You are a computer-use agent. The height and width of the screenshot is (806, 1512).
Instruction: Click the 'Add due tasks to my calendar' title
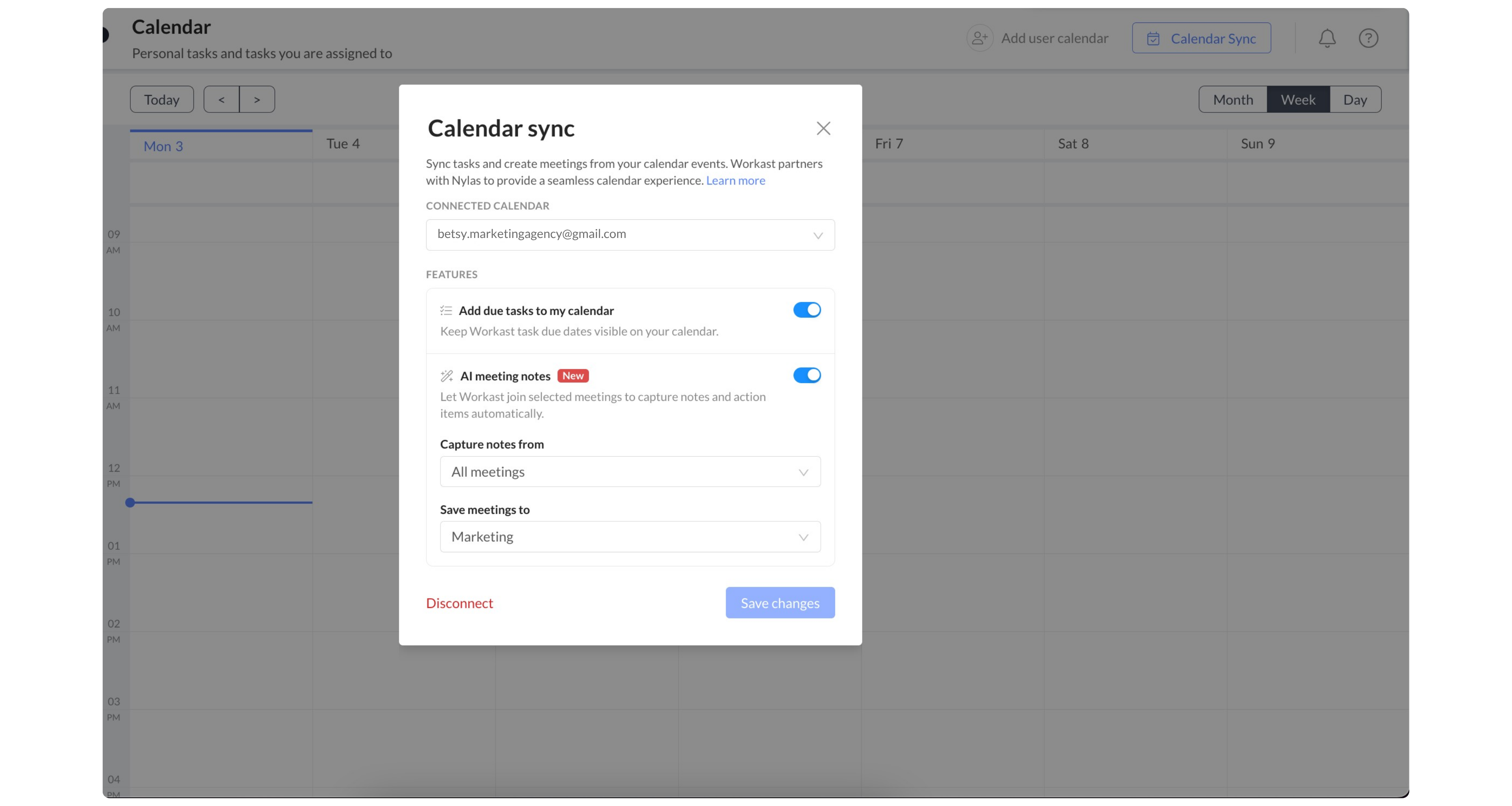(x=536, y=311)
